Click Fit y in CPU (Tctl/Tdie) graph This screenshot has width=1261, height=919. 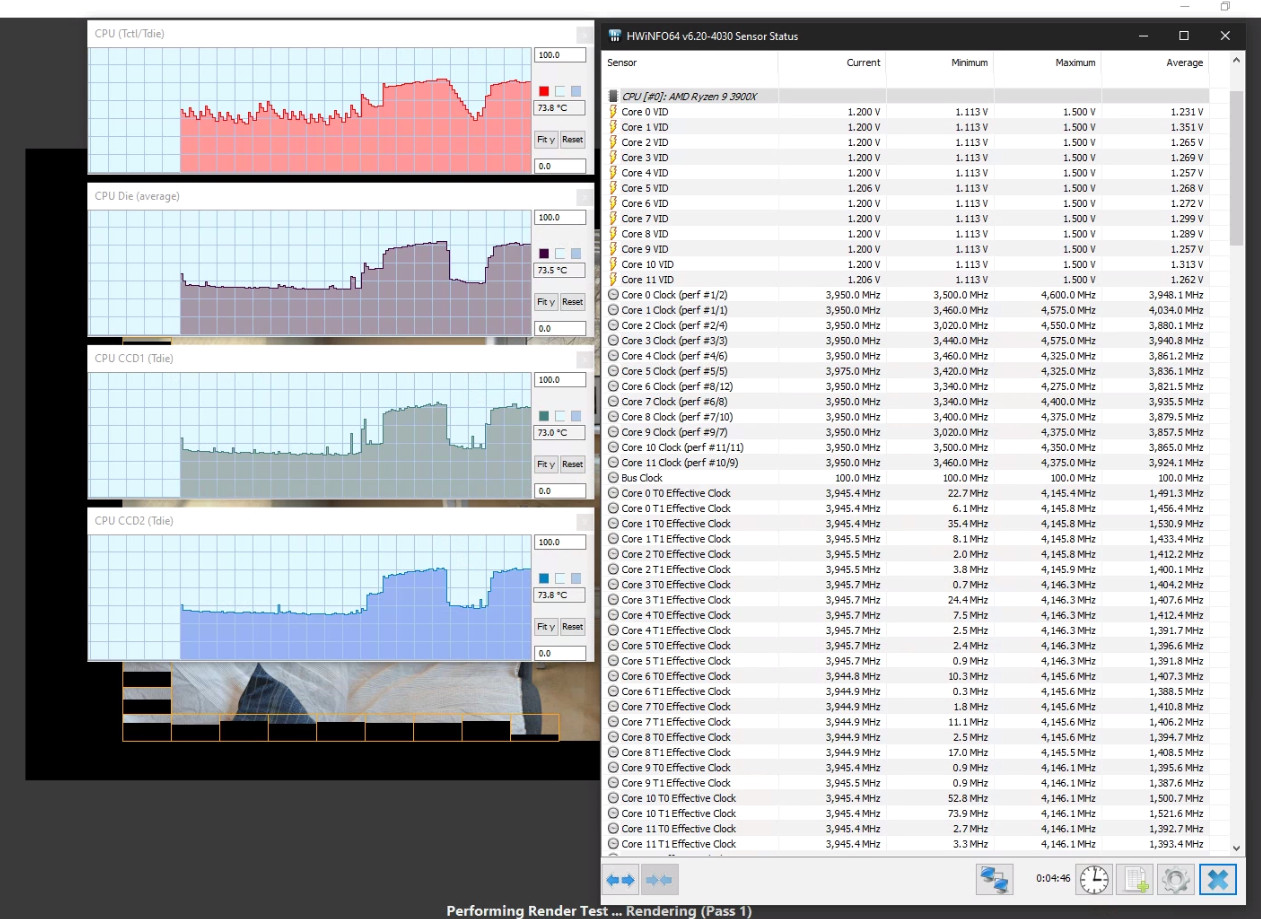coord(546,140)
